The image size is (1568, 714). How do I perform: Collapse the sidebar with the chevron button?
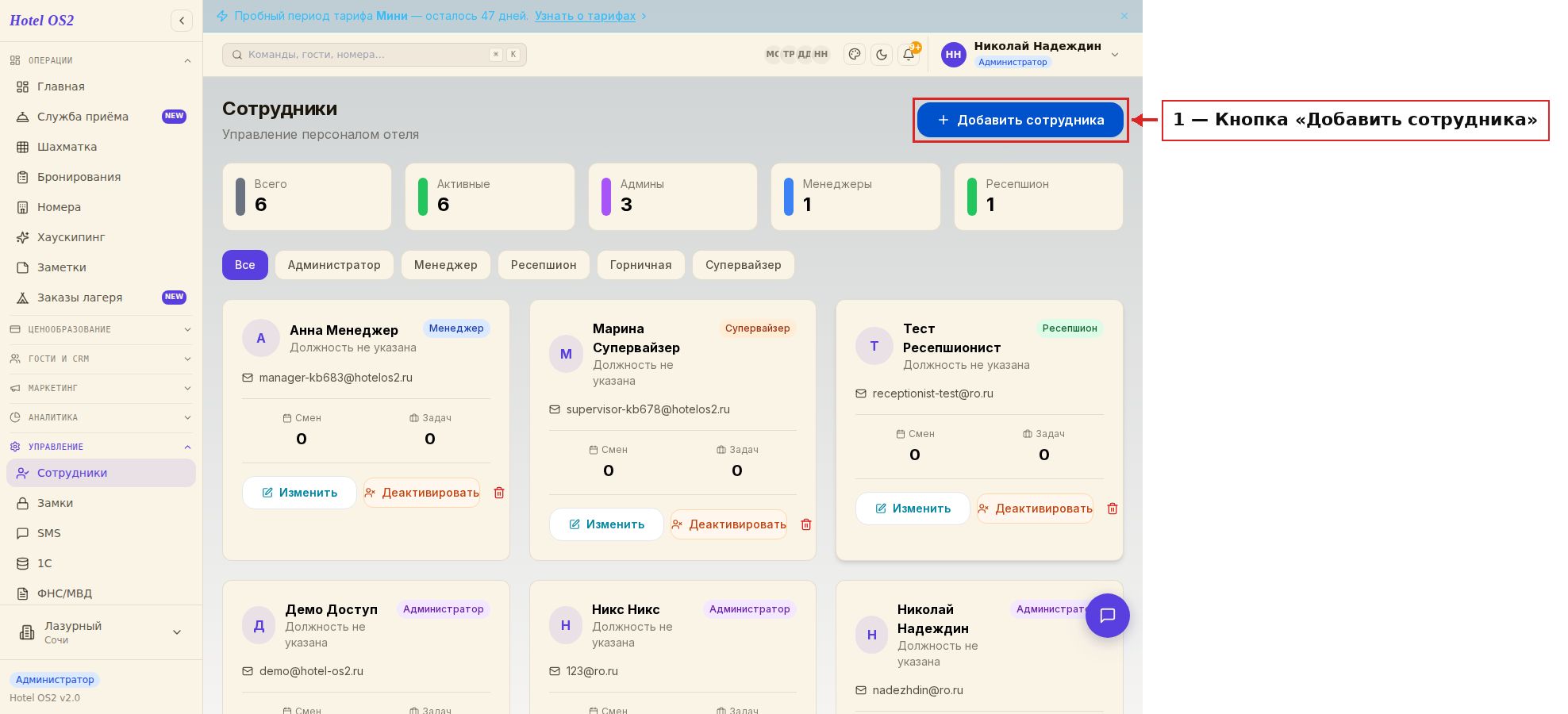pyautogui.click(x=182, y=21)
